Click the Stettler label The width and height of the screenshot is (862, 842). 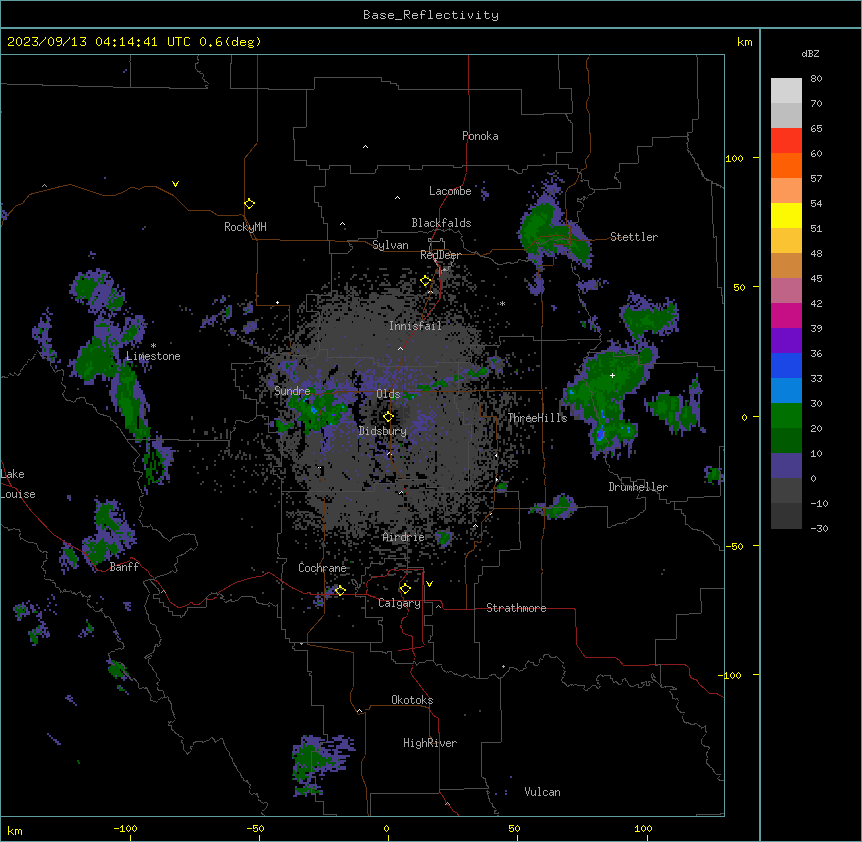[x=634, y=237]
